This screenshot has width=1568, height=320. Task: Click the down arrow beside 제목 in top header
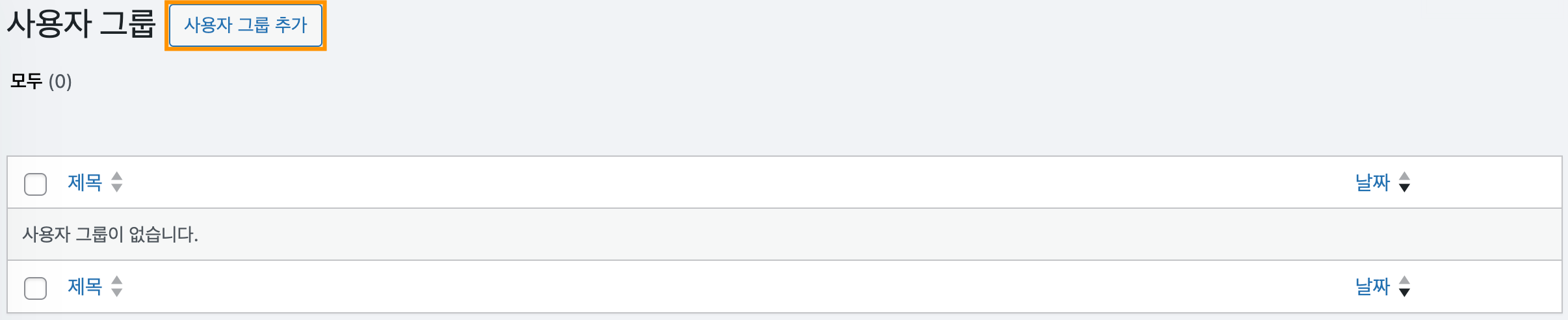pyautogui.click(x=117, y=188)
